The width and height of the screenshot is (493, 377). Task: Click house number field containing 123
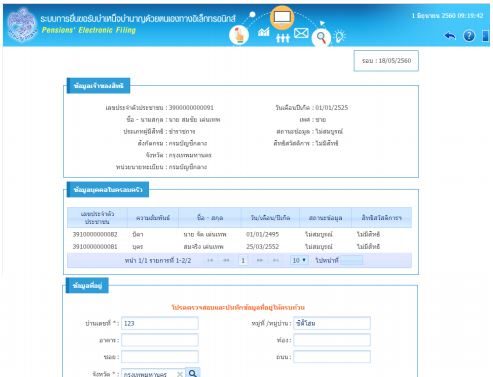pos(160,323)
